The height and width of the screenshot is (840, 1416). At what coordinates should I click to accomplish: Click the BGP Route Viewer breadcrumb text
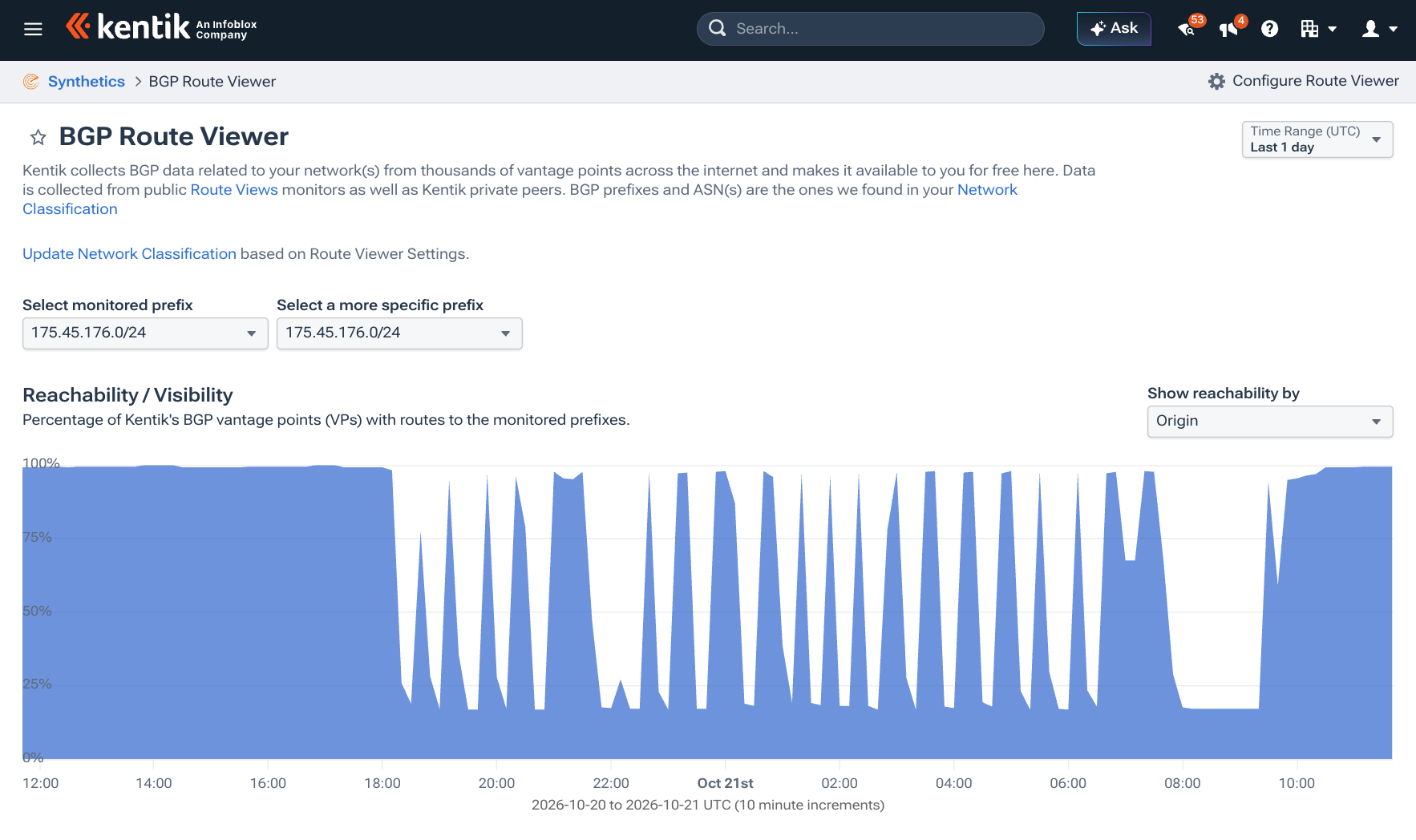(212, 82)
